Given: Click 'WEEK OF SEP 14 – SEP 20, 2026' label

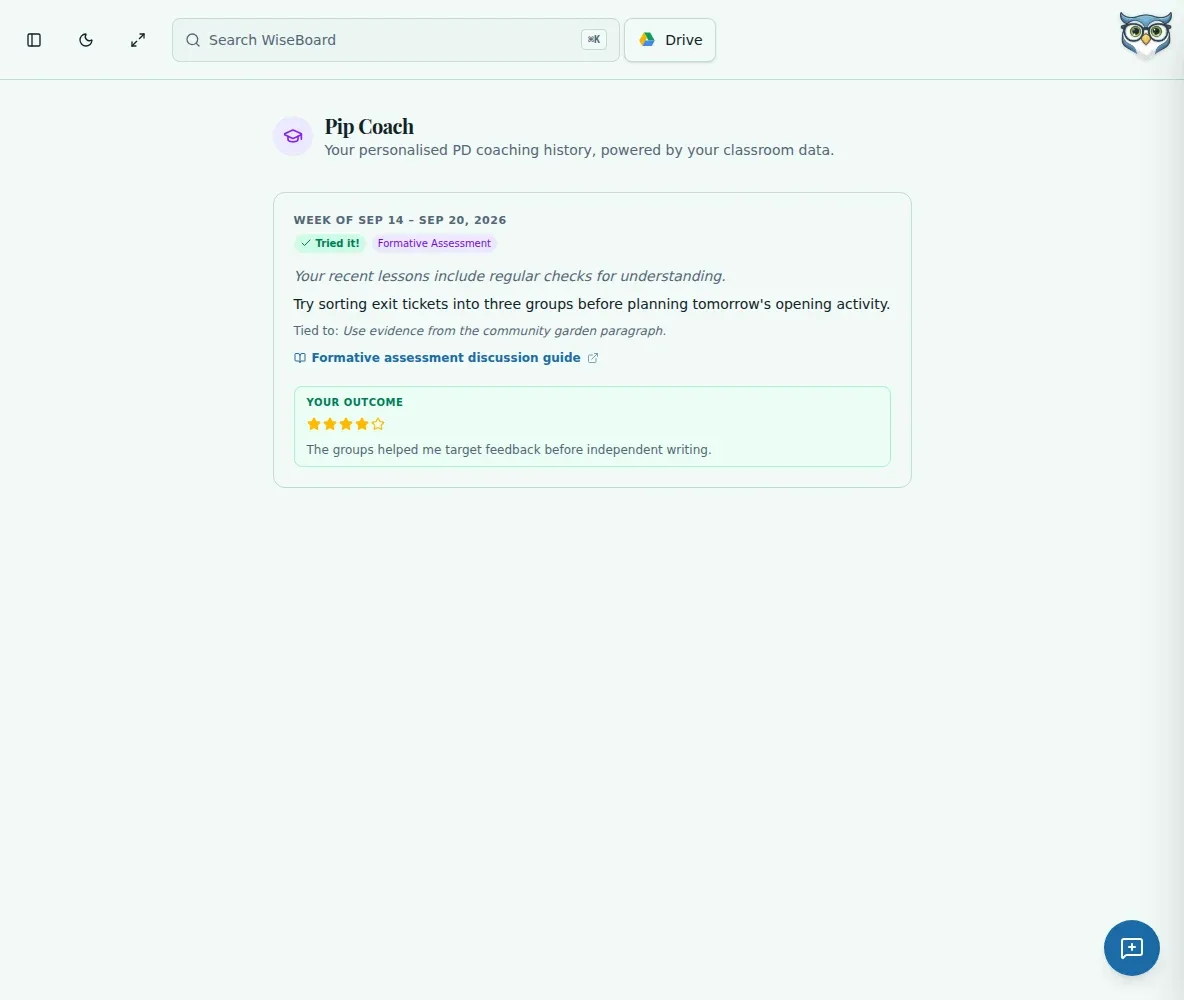Looking at the screenshot, I should tap(400, 220).
